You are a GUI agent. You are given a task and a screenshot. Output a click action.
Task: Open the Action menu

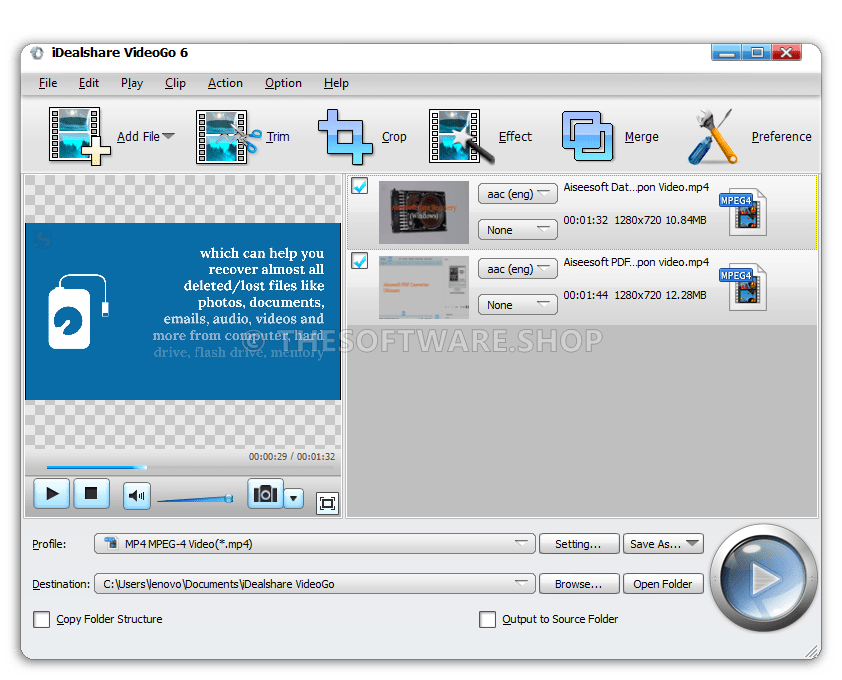(225, 83)
